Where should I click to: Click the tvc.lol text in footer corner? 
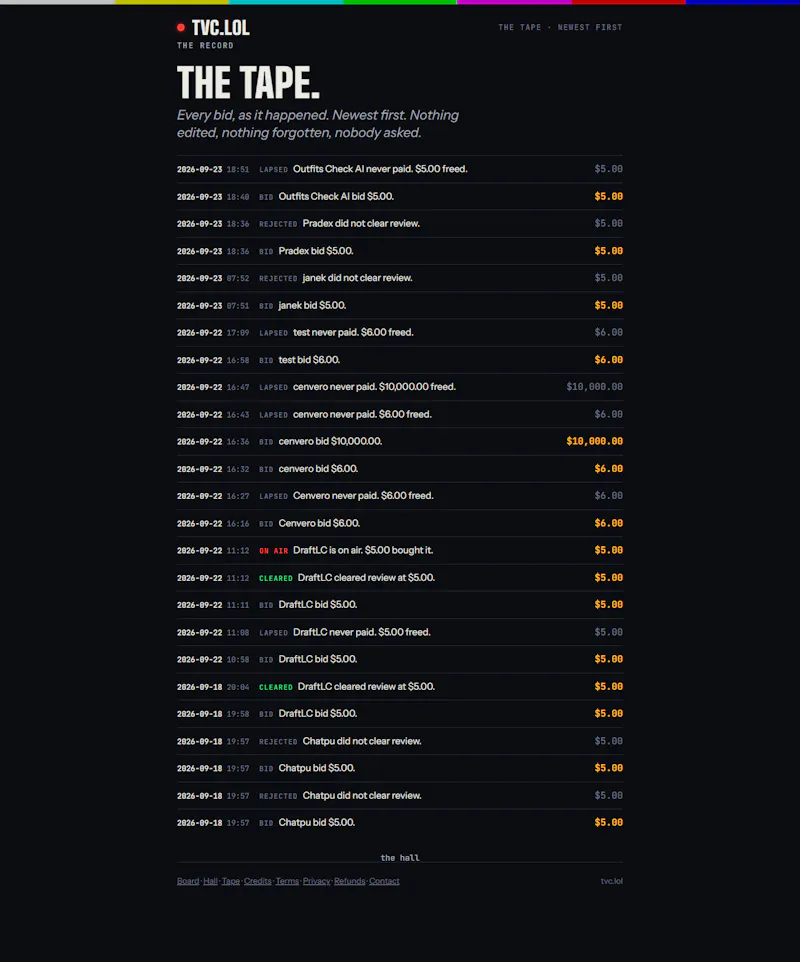612,881
